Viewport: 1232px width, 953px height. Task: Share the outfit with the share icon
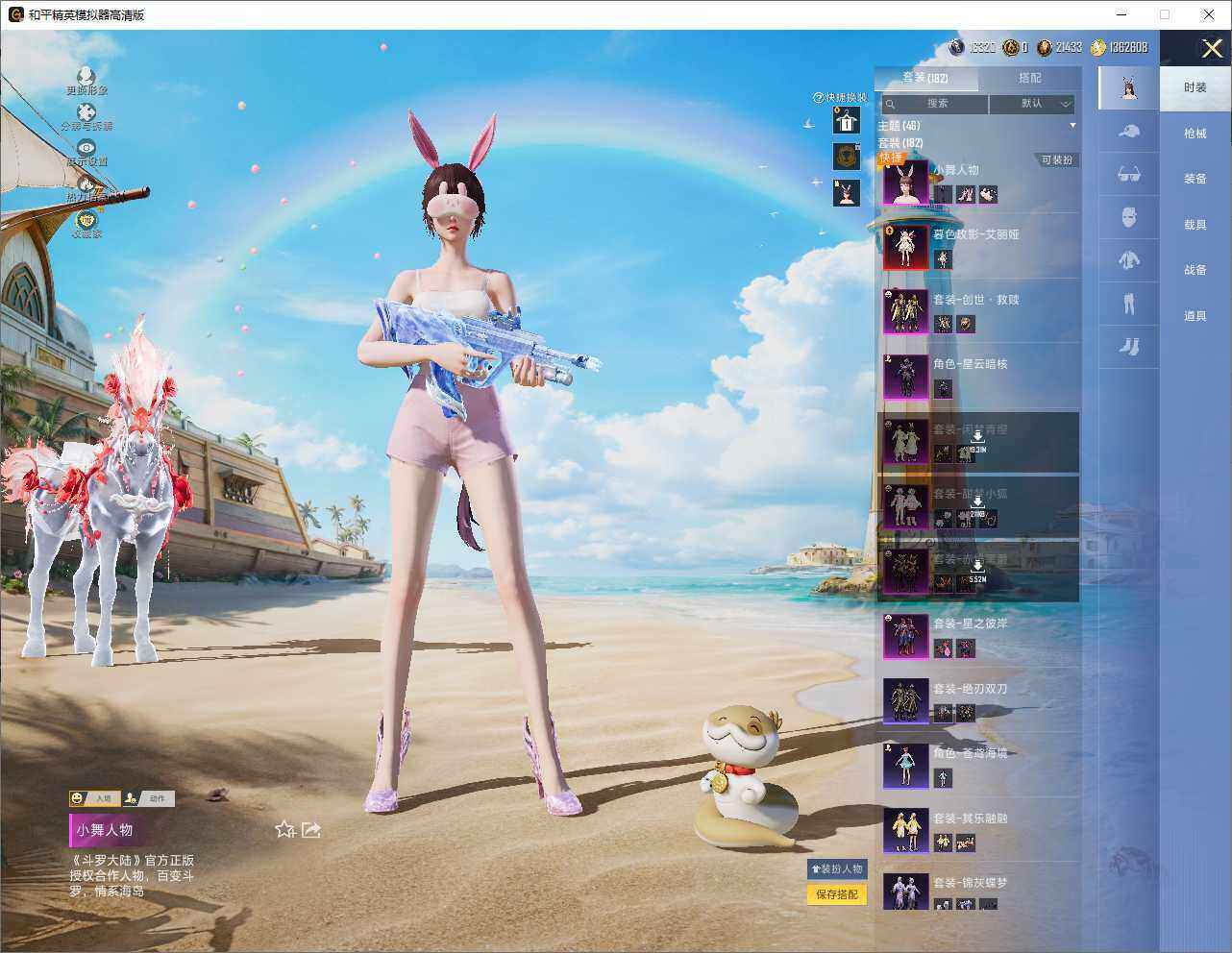tap(311, 829)
